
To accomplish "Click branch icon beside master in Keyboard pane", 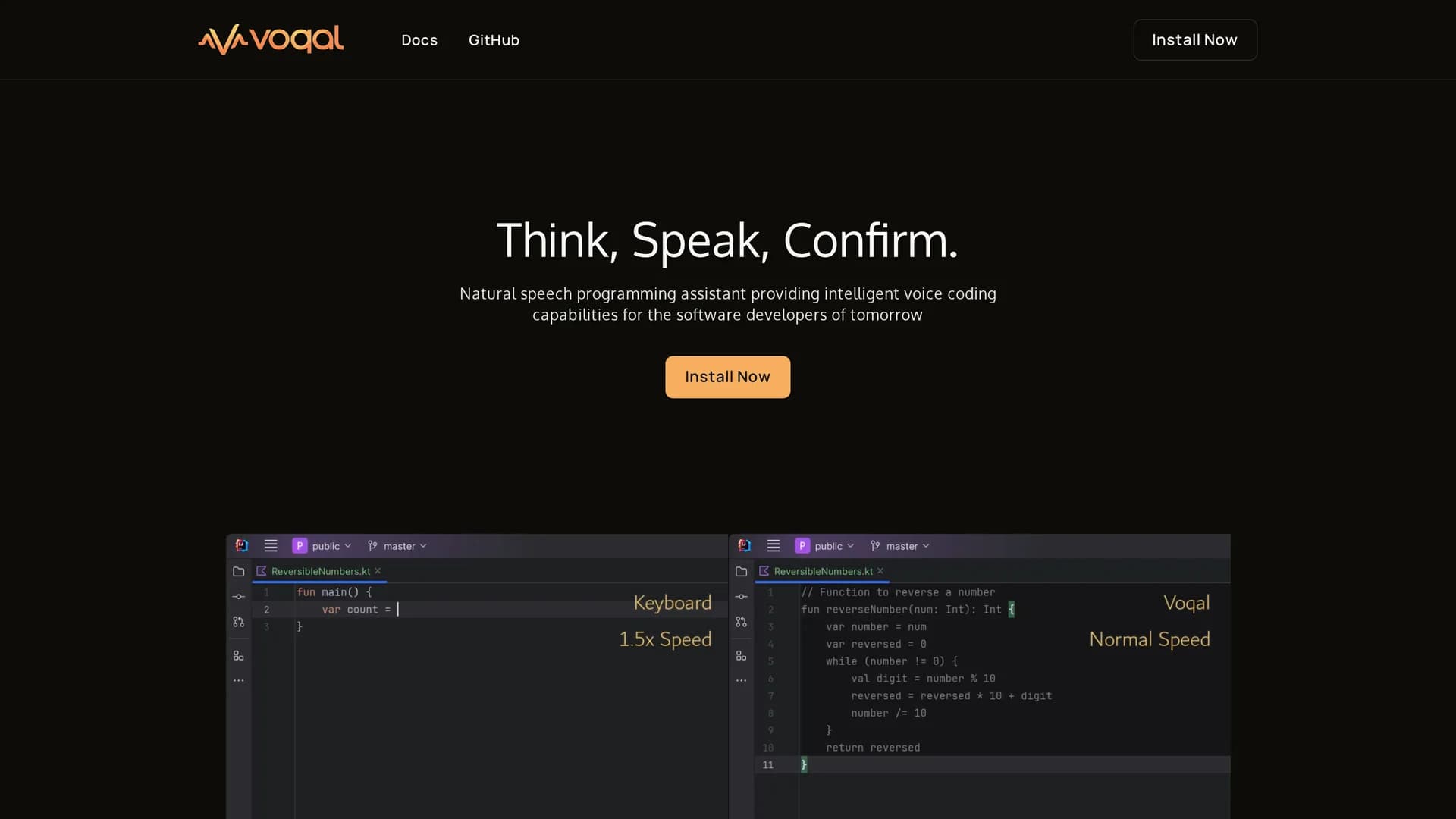I will 372,546.
